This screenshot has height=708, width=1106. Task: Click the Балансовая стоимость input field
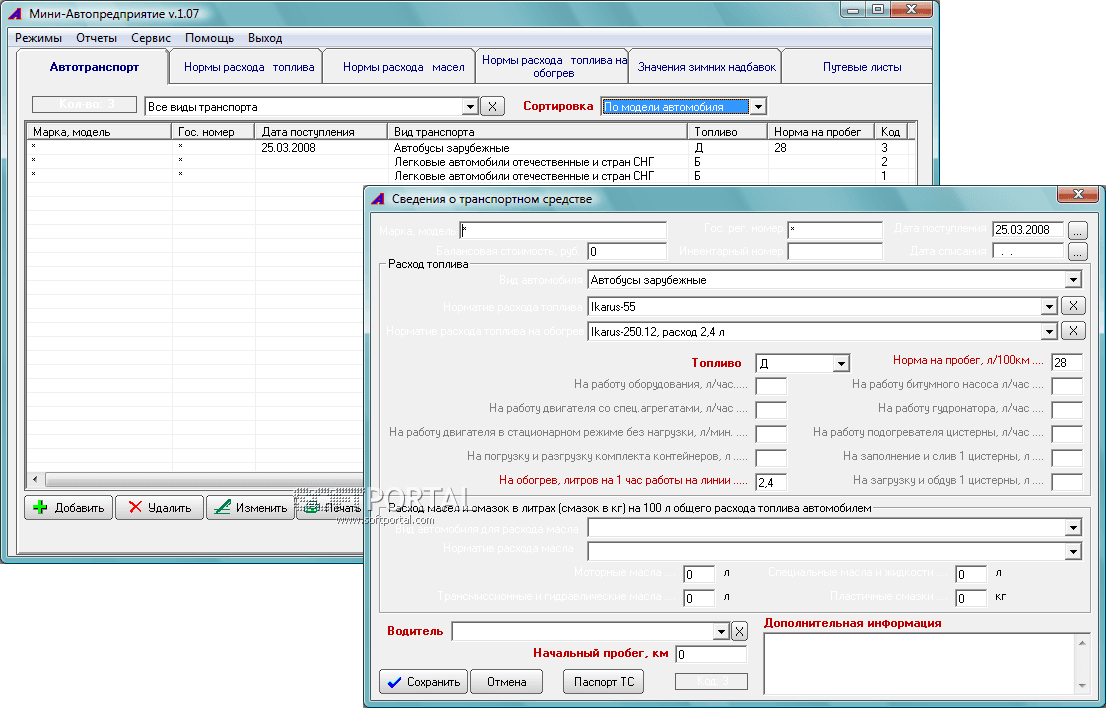click(x=627, y=252)
